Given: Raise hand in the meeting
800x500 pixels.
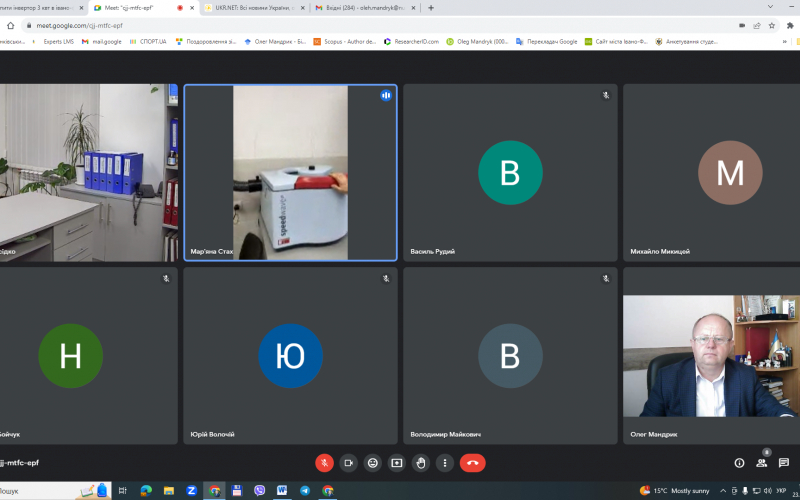Looking at the screenshot, I should [x=421, y=463].
